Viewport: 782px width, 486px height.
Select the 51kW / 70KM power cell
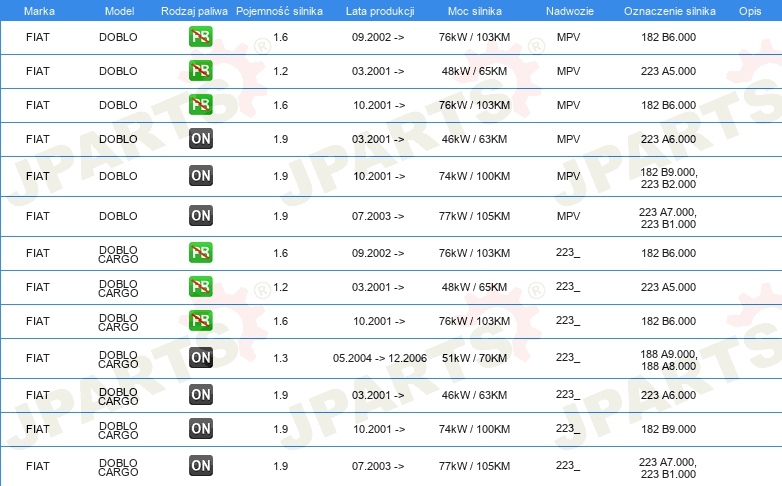click(x=474, y=358)
